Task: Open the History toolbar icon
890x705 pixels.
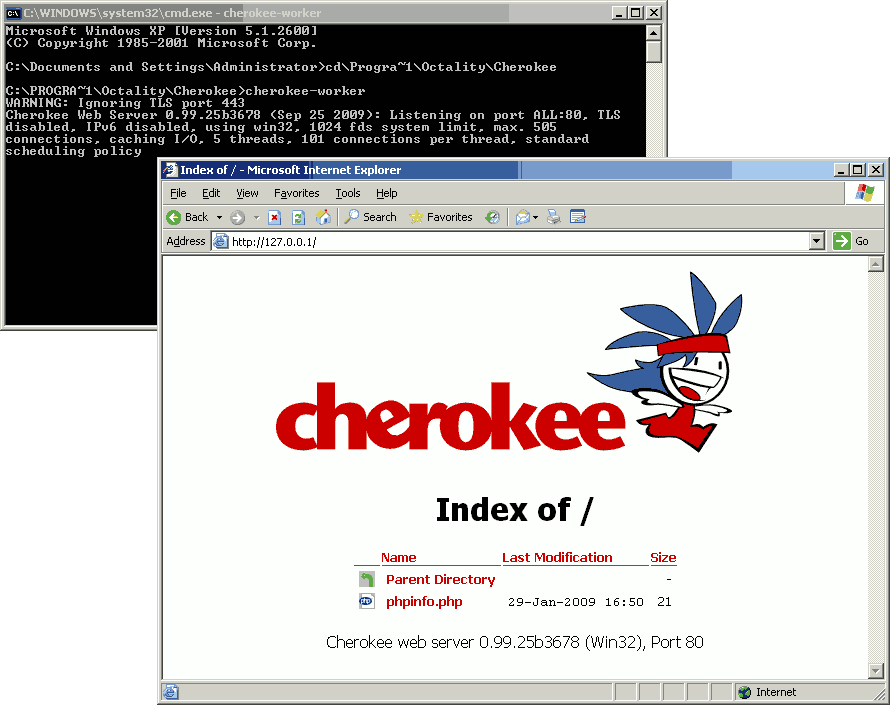Action: pyautogui.click(x=492, y=217)
